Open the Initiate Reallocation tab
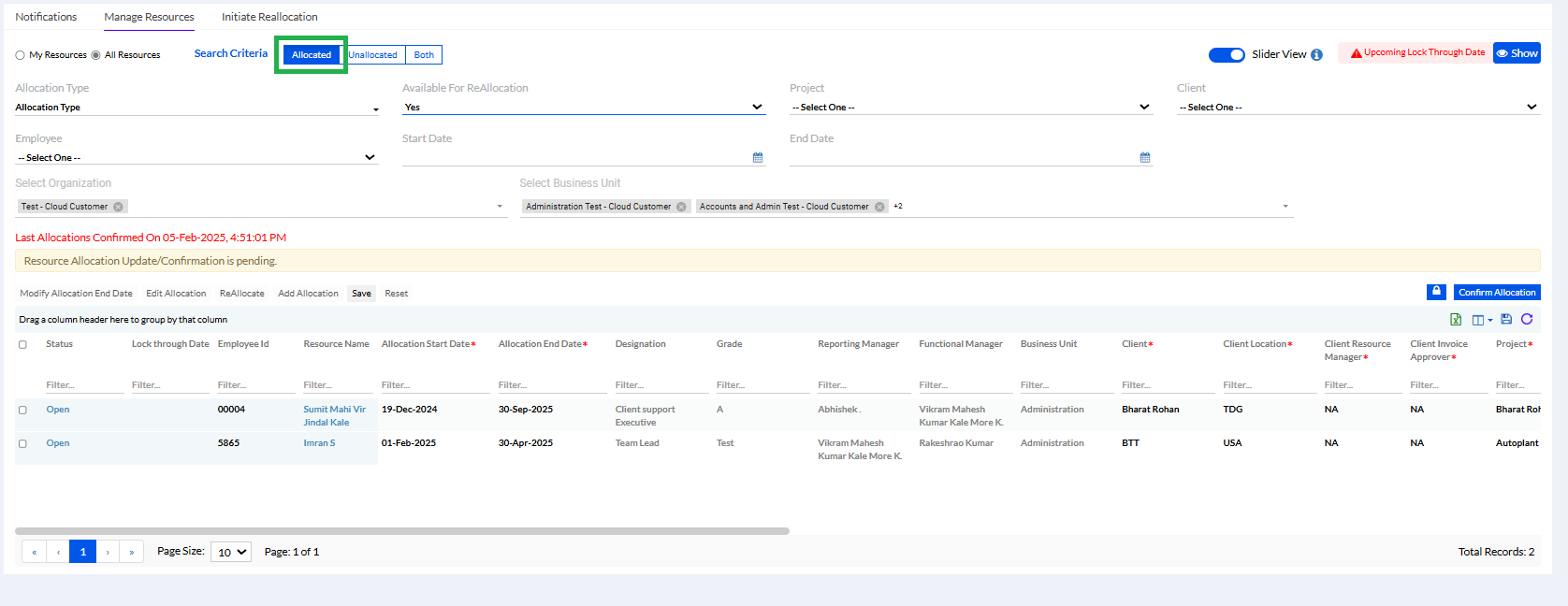 coord(269,17)
